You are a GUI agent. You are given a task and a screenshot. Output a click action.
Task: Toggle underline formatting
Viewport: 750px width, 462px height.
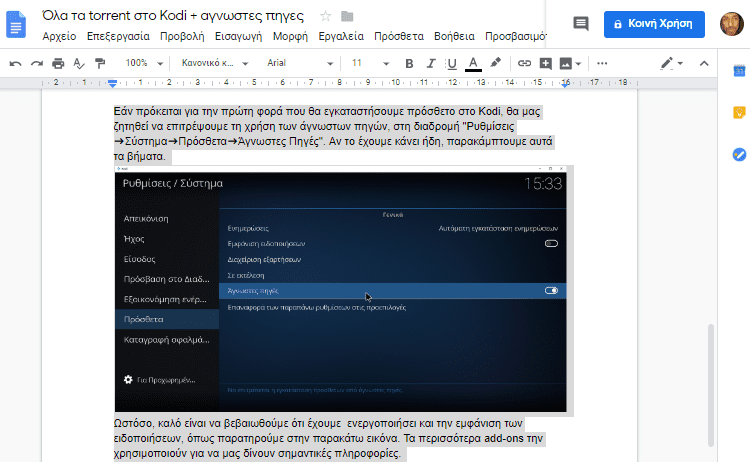tap(451, 63)
